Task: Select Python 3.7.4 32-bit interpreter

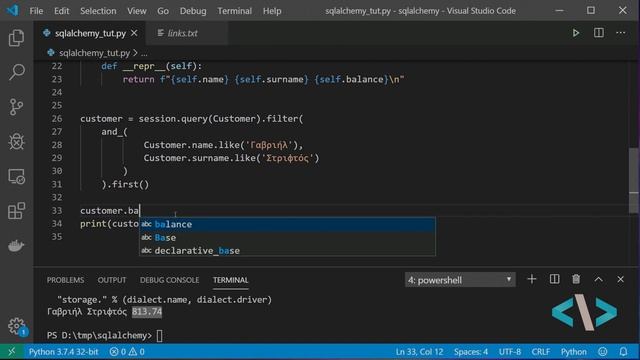Action: (x=64, y=351)
